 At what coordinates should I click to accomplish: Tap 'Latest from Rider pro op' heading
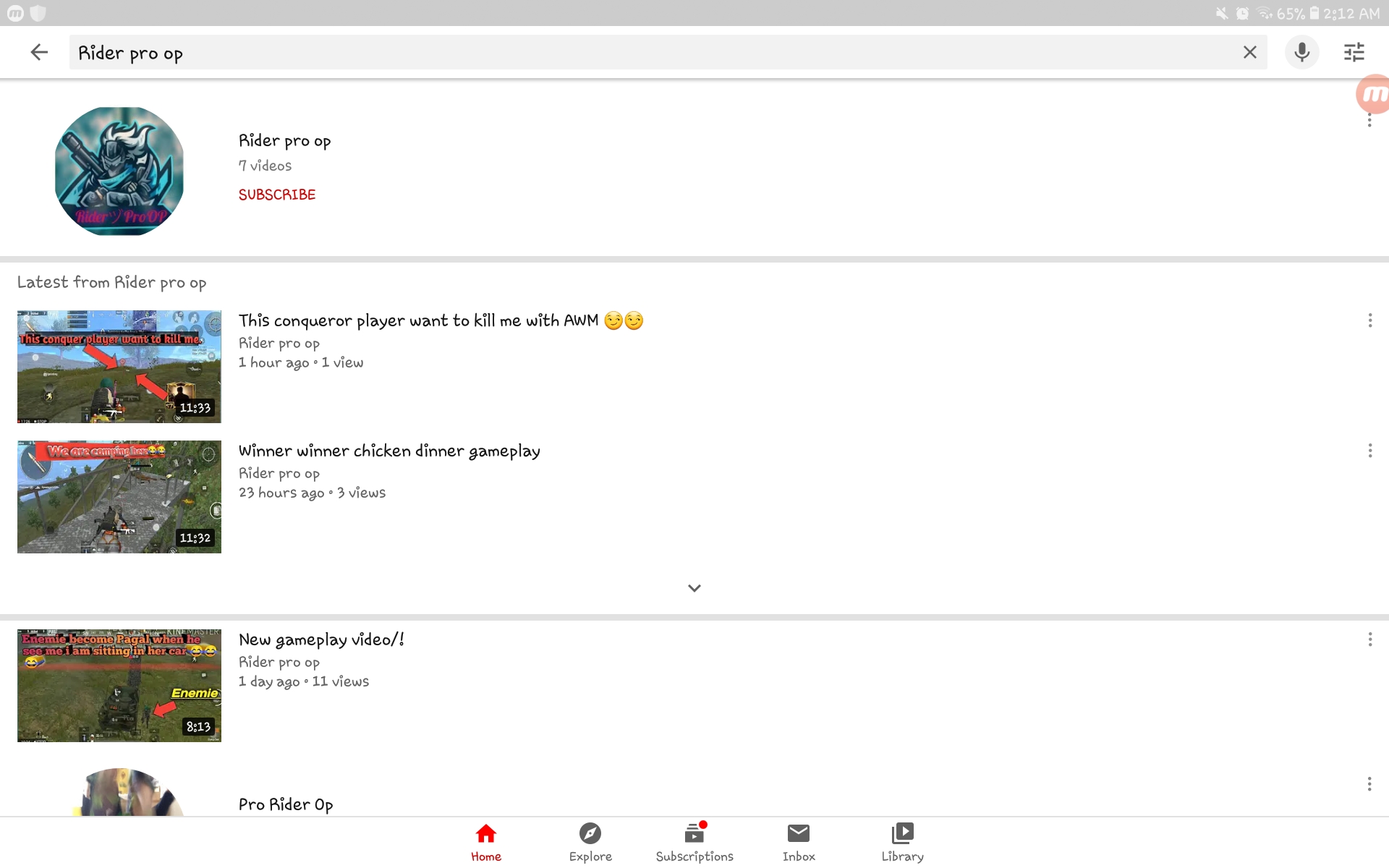pos(112,282)
